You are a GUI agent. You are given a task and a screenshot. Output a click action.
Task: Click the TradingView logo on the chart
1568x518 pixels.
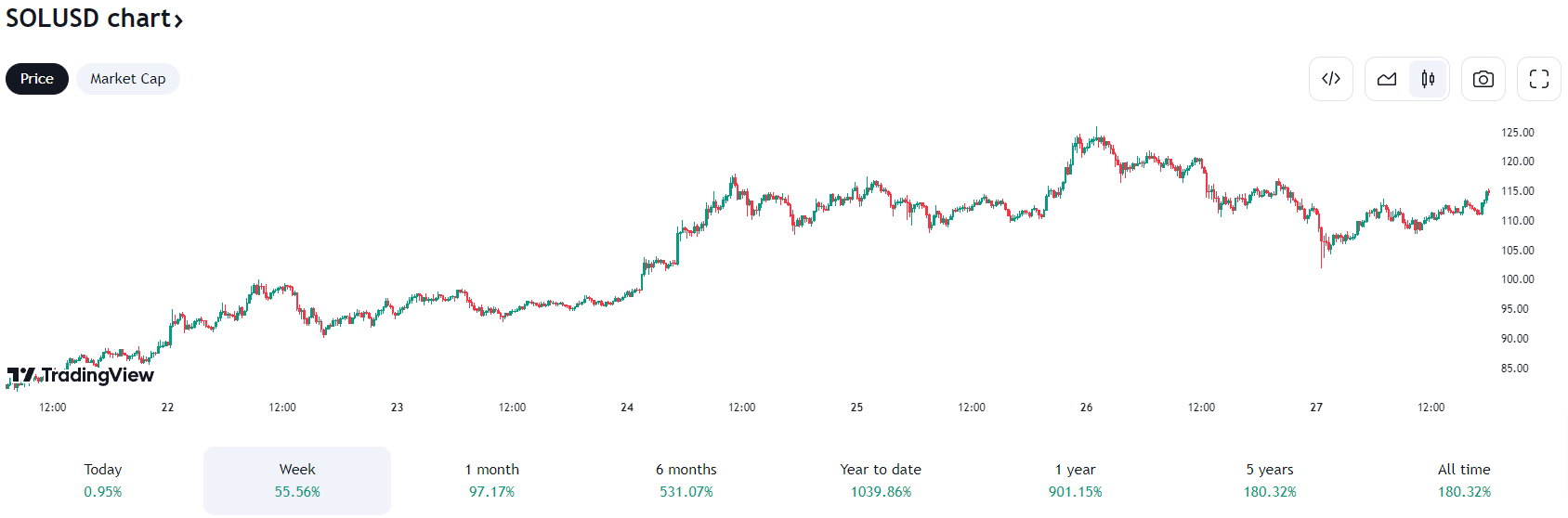pyautogui.click(x=81, y=375)
